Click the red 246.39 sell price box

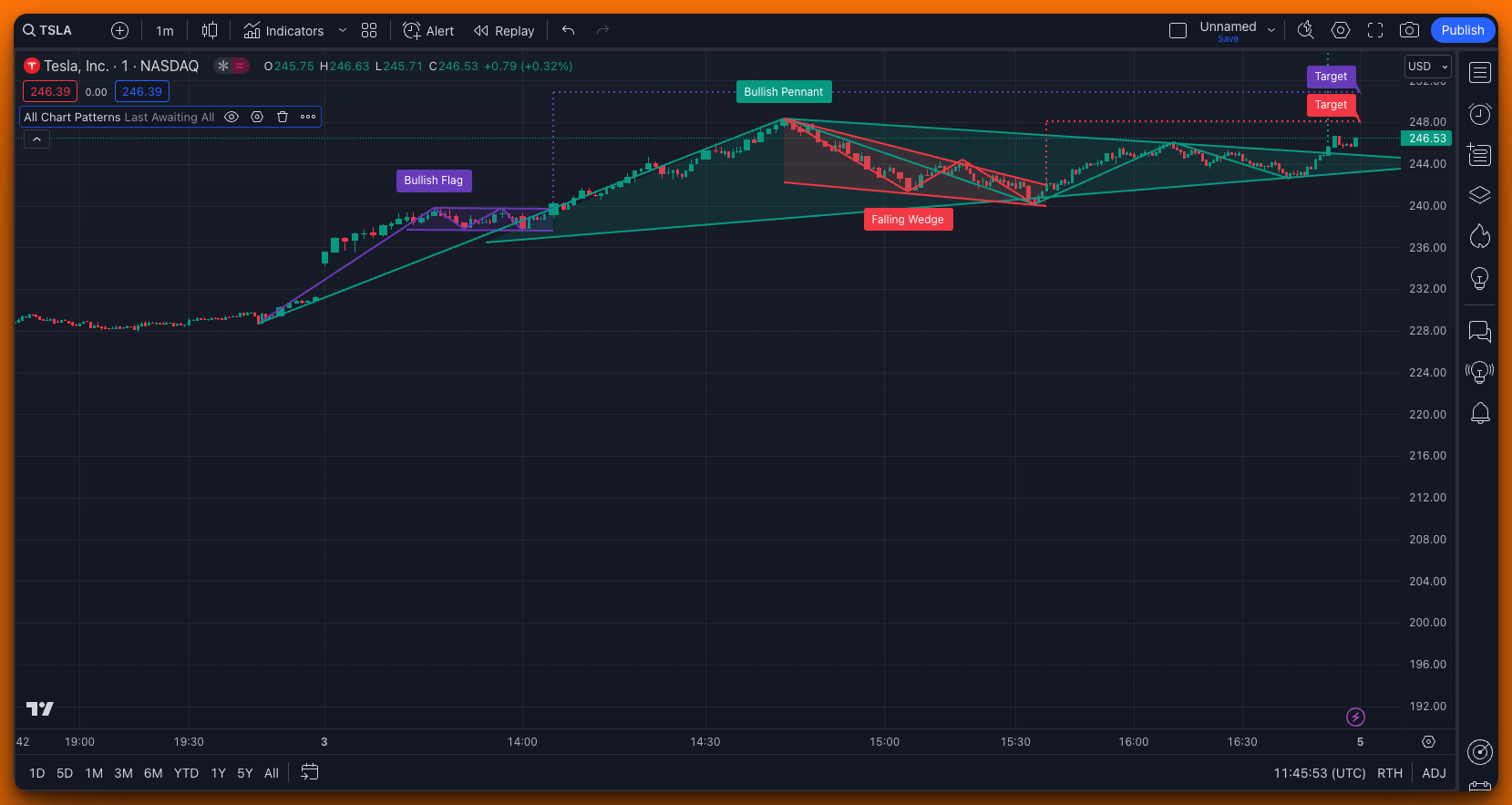point(50,91)
